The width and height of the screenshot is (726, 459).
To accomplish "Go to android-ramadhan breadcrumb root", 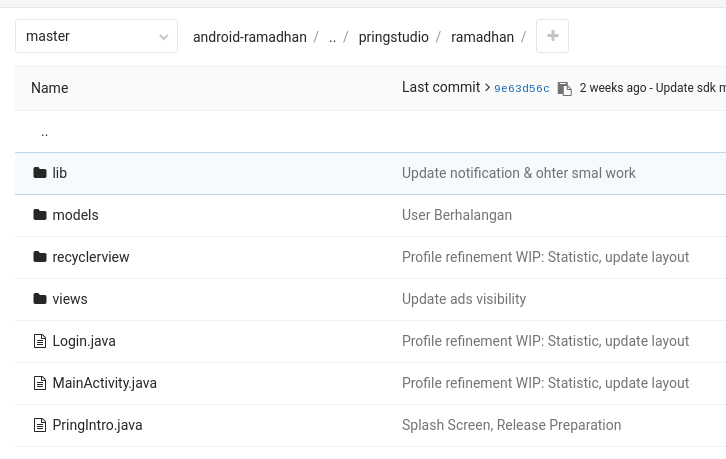I will tap(249, 37).
